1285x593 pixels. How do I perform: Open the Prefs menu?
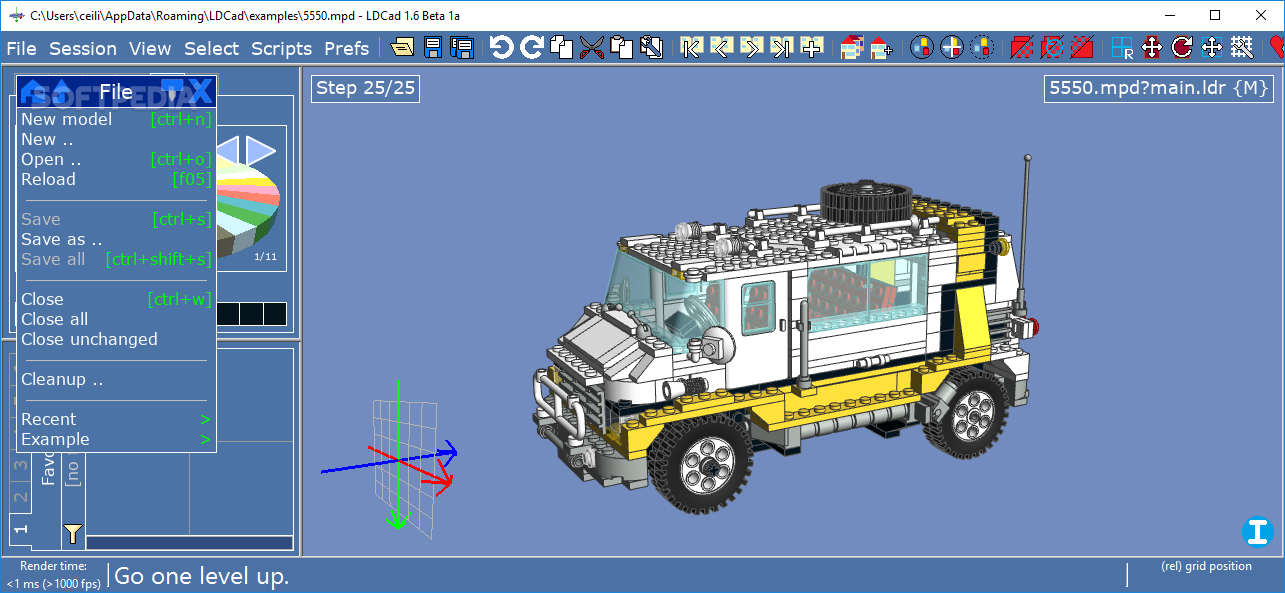(346, 48)
